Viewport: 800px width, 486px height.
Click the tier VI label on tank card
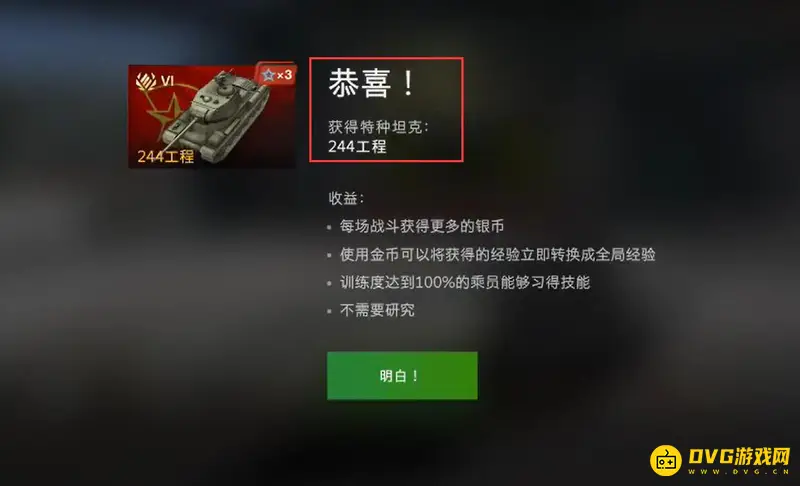point(167,81)
